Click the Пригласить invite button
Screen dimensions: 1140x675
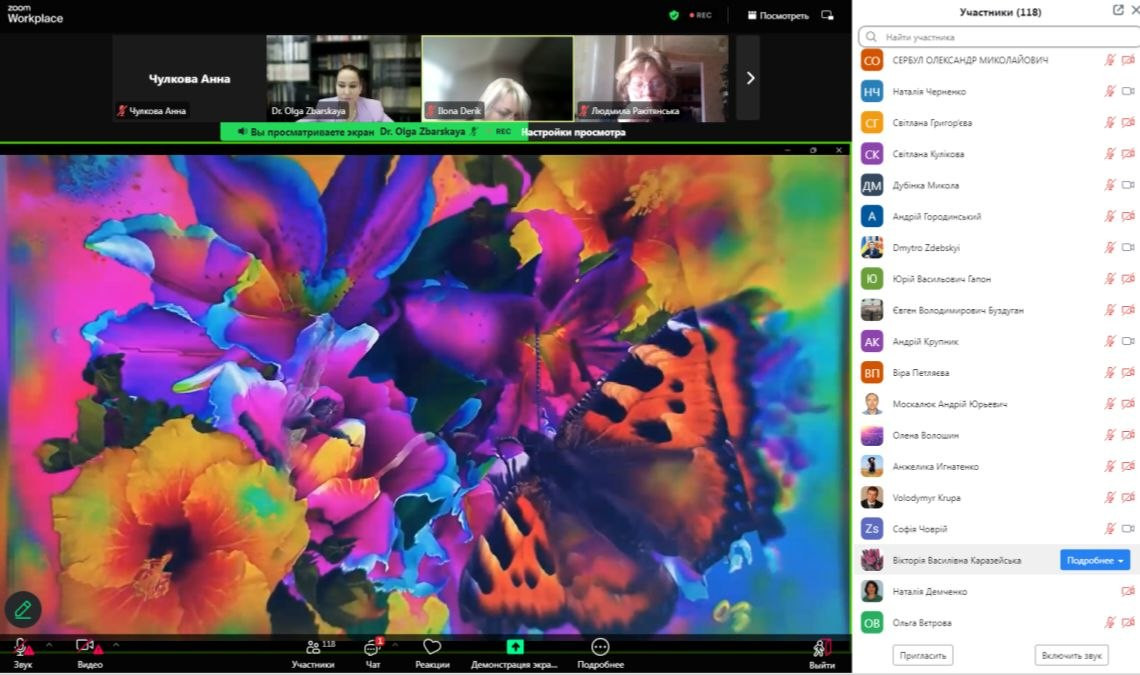coord(922,655)
